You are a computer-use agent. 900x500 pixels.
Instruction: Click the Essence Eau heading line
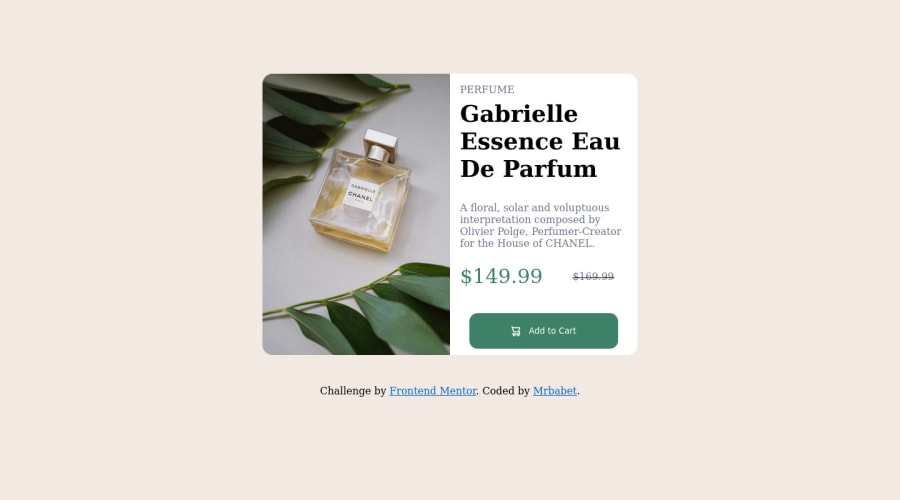pyautogui.click(x=540, y=141)
